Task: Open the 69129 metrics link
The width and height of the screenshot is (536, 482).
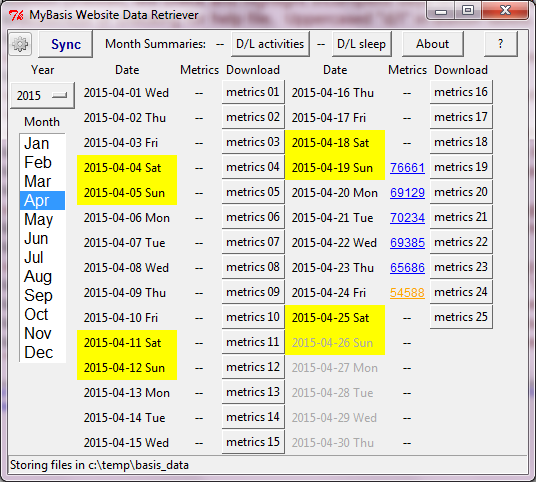Action: click(x=407, y=193)
